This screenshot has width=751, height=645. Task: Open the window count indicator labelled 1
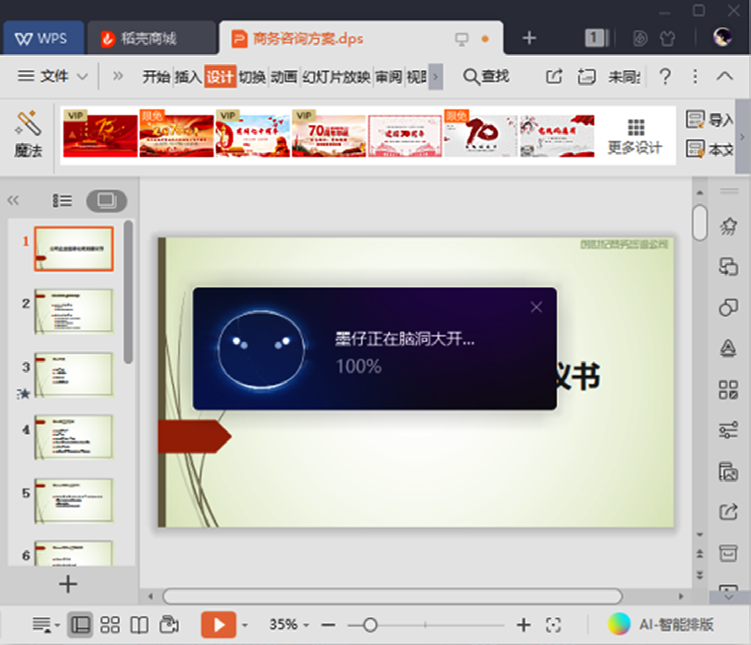[x=596, y=38]
